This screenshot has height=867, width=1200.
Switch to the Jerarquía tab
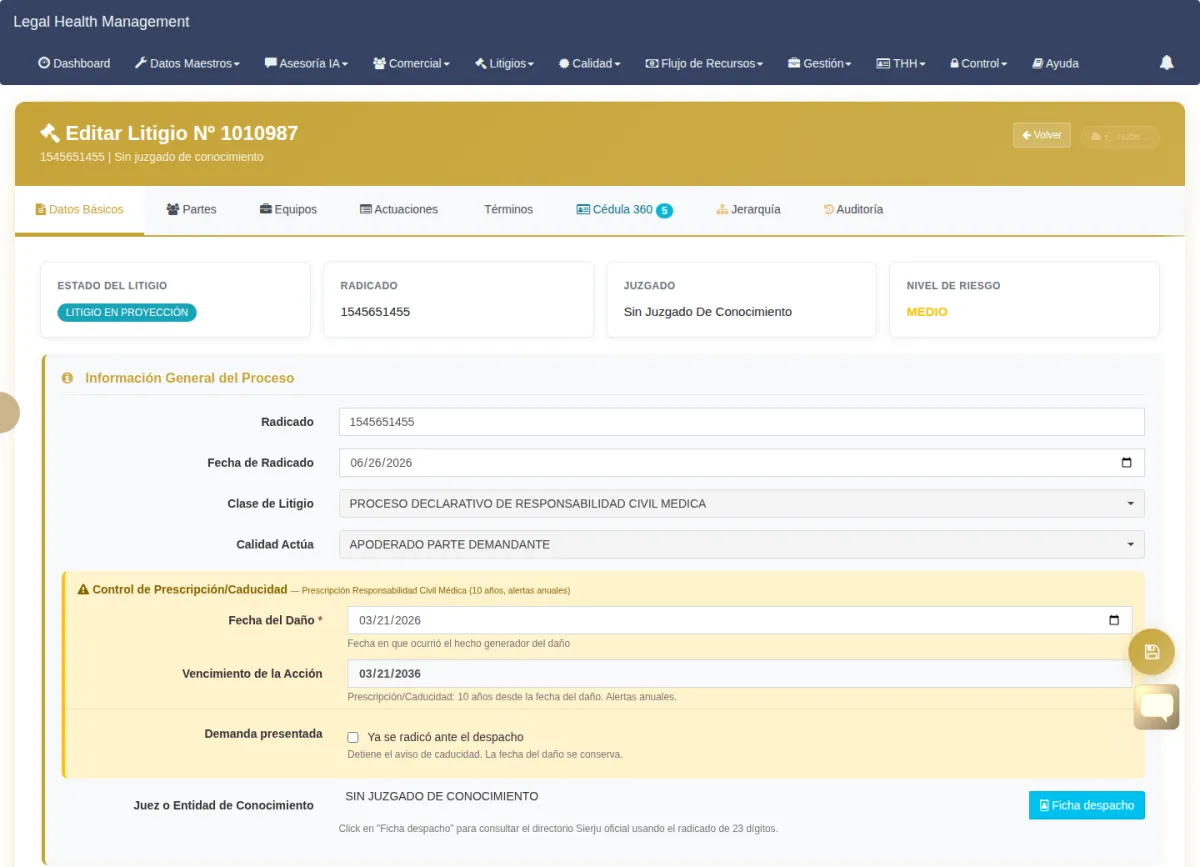tap(748, 210)
